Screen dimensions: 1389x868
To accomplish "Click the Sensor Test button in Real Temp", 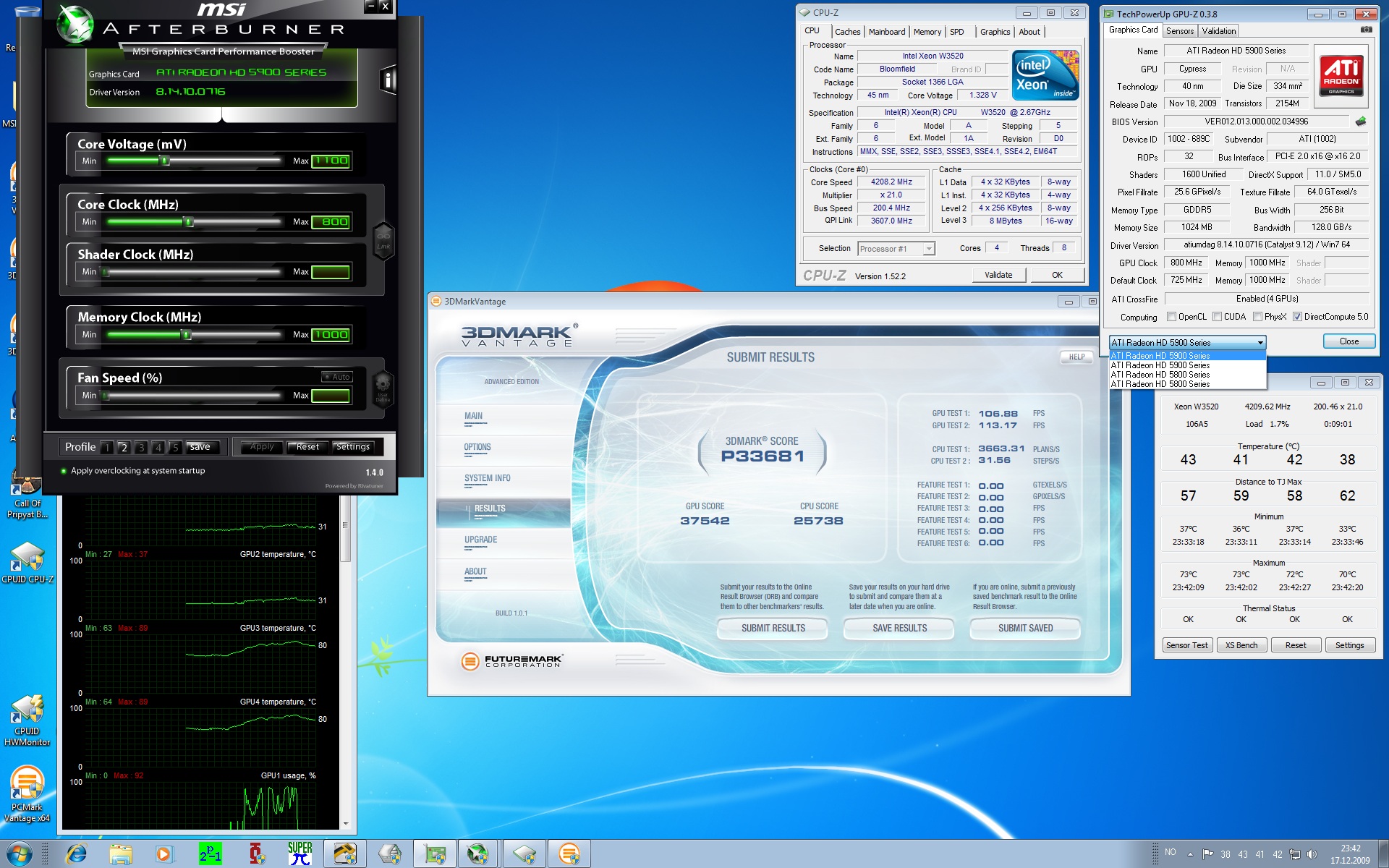I will tap(1186, 645).
